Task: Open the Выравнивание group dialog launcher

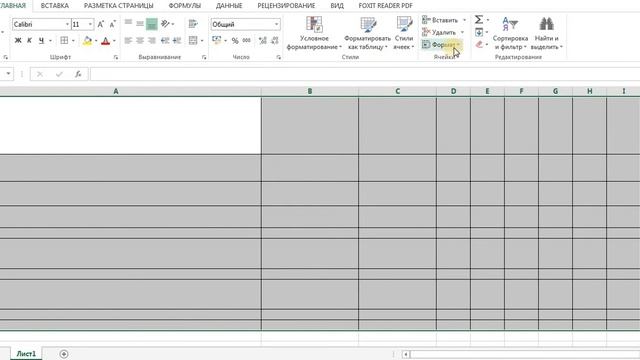Action: (x=204, y=58)
